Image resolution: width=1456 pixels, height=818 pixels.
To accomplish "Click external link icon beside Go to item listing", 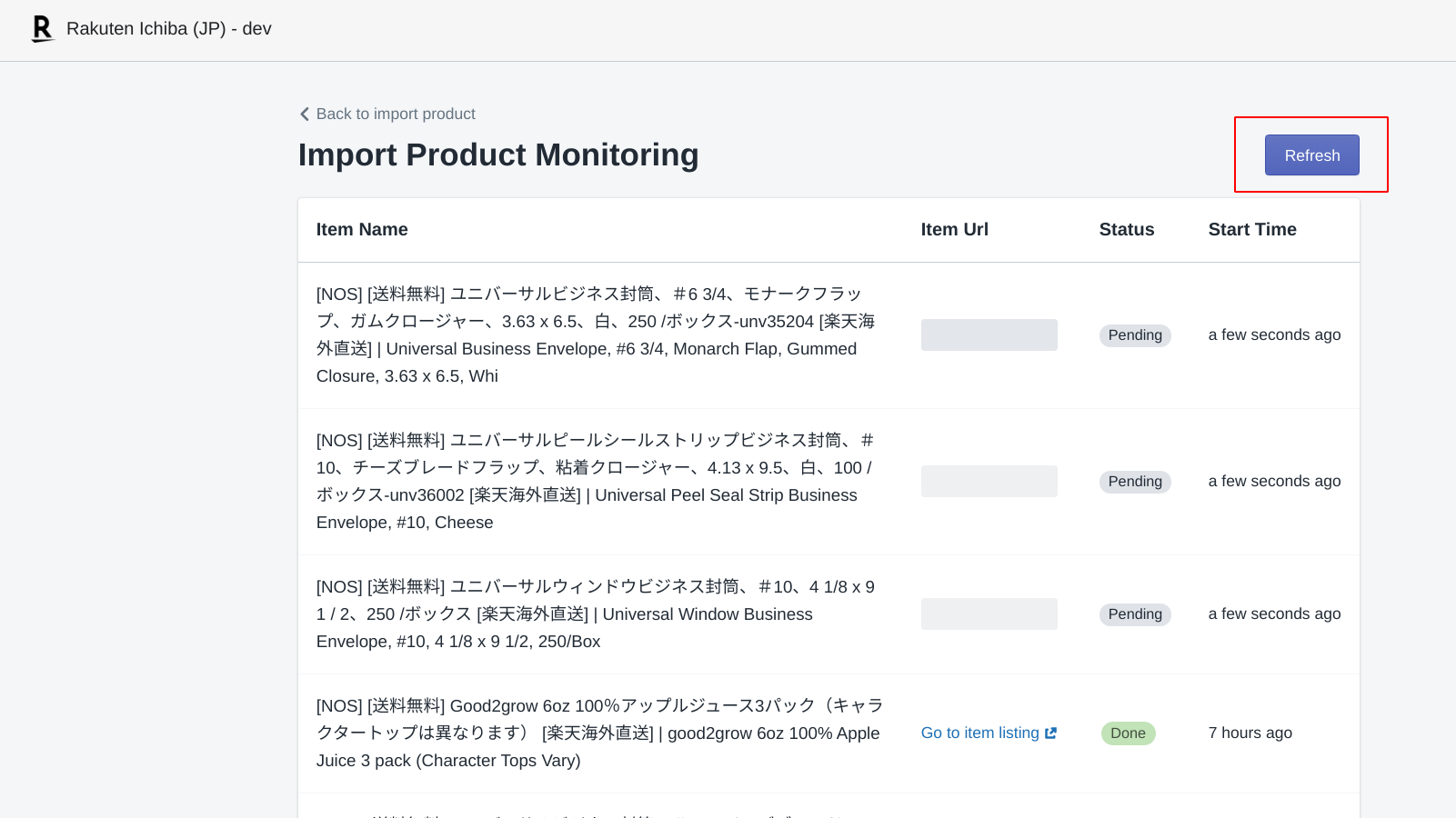I will coord(1051,733).
